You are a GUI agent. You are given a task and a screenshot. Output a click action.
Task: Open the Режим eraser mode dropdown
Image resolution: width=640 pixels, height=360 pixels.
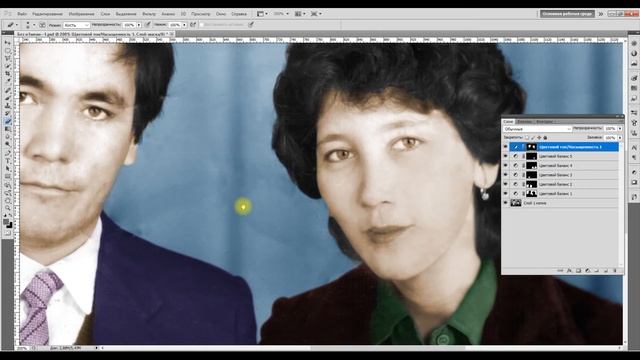coord(76,25)
